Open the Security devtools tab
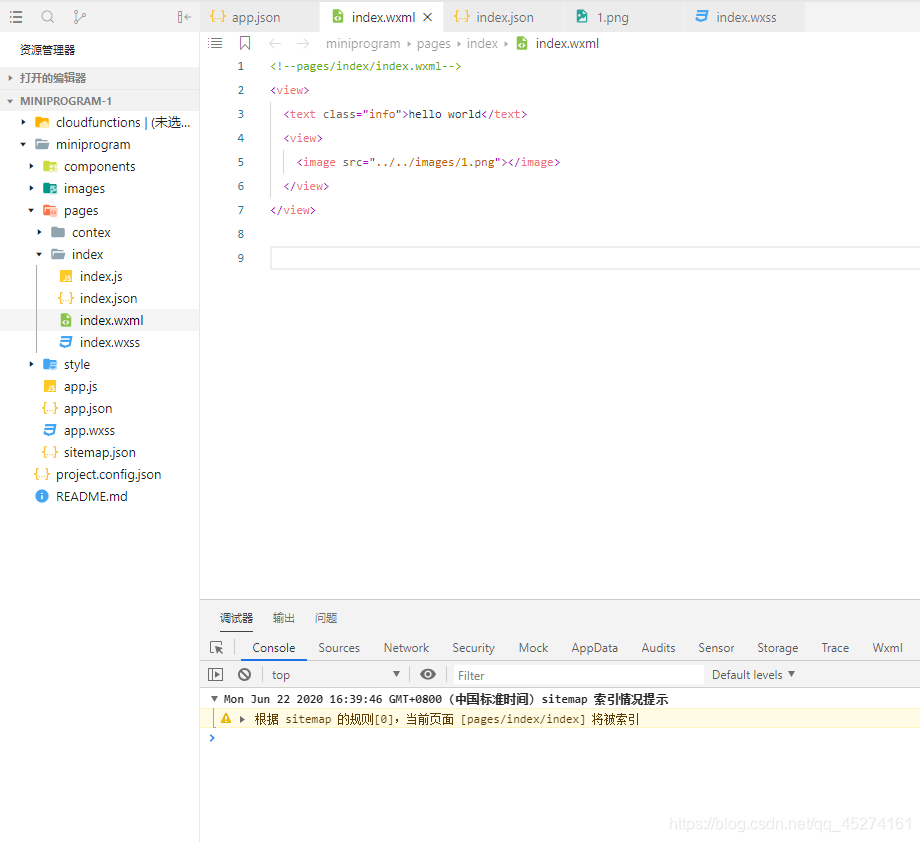 [473, 648]
